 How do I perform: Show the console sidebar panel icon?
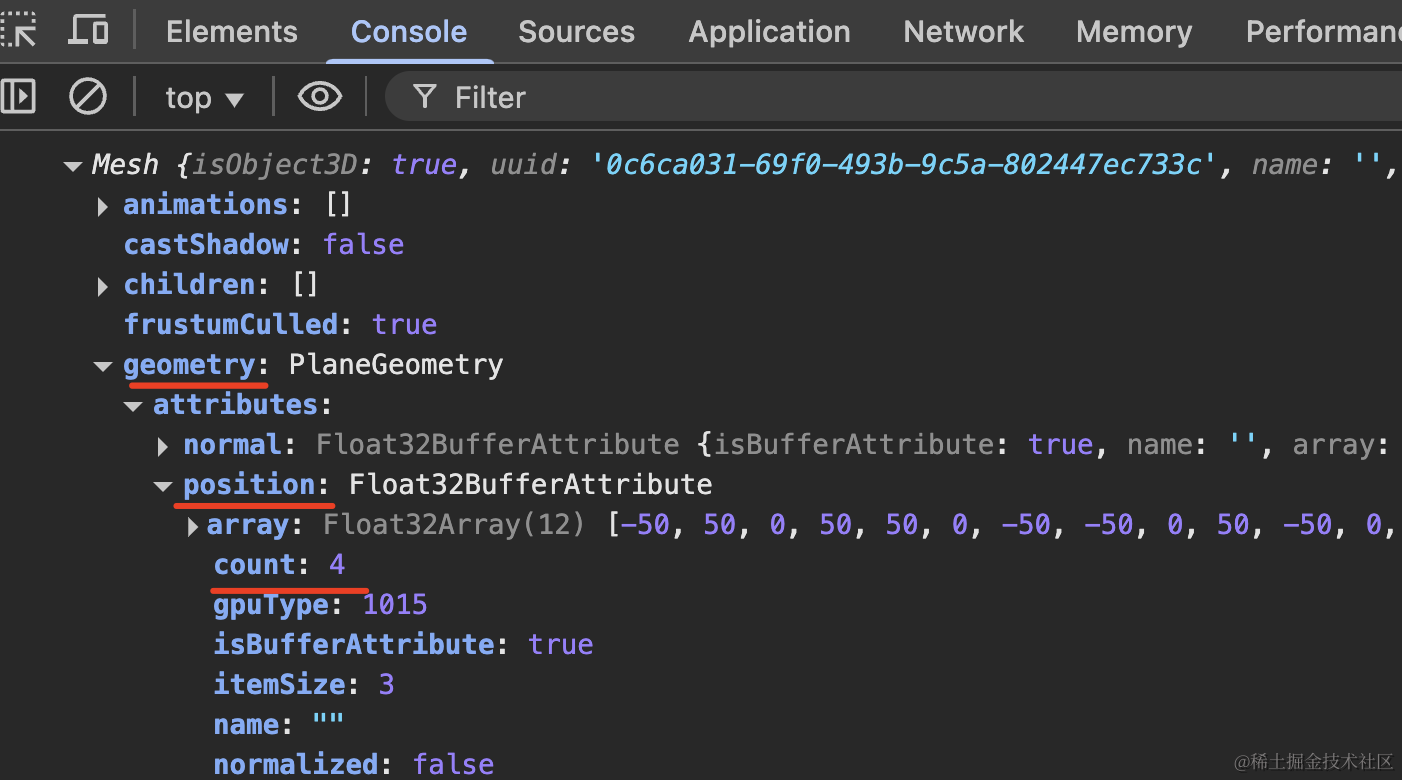pos(18,97)
